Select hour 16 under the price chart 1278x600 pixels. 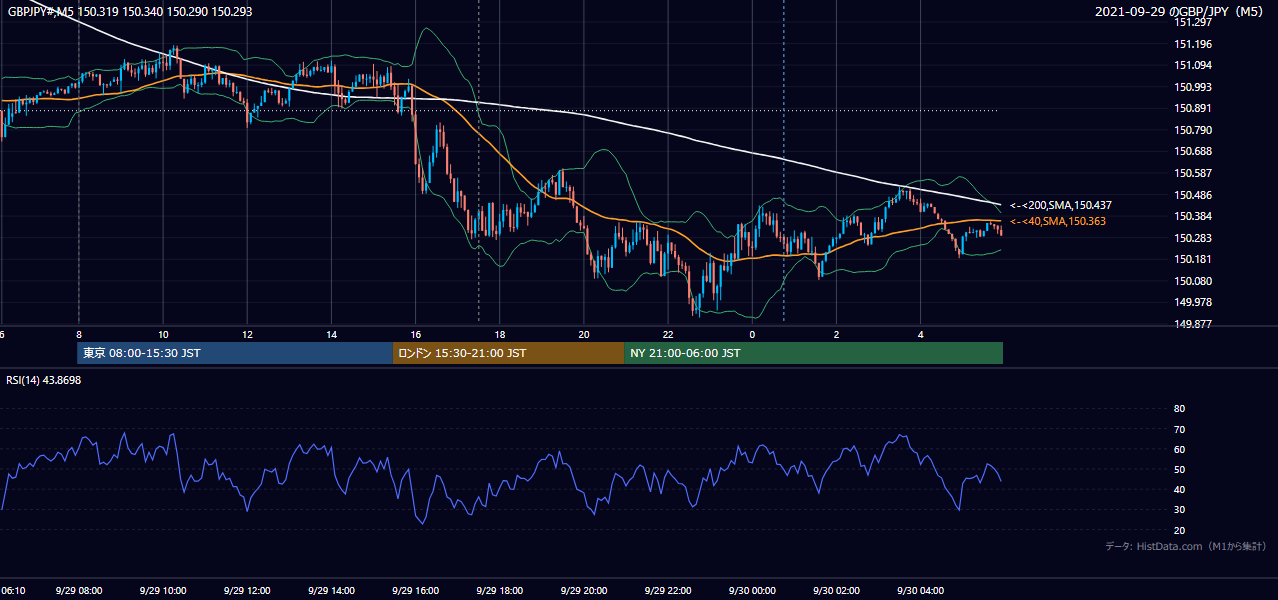coord(415,335)
